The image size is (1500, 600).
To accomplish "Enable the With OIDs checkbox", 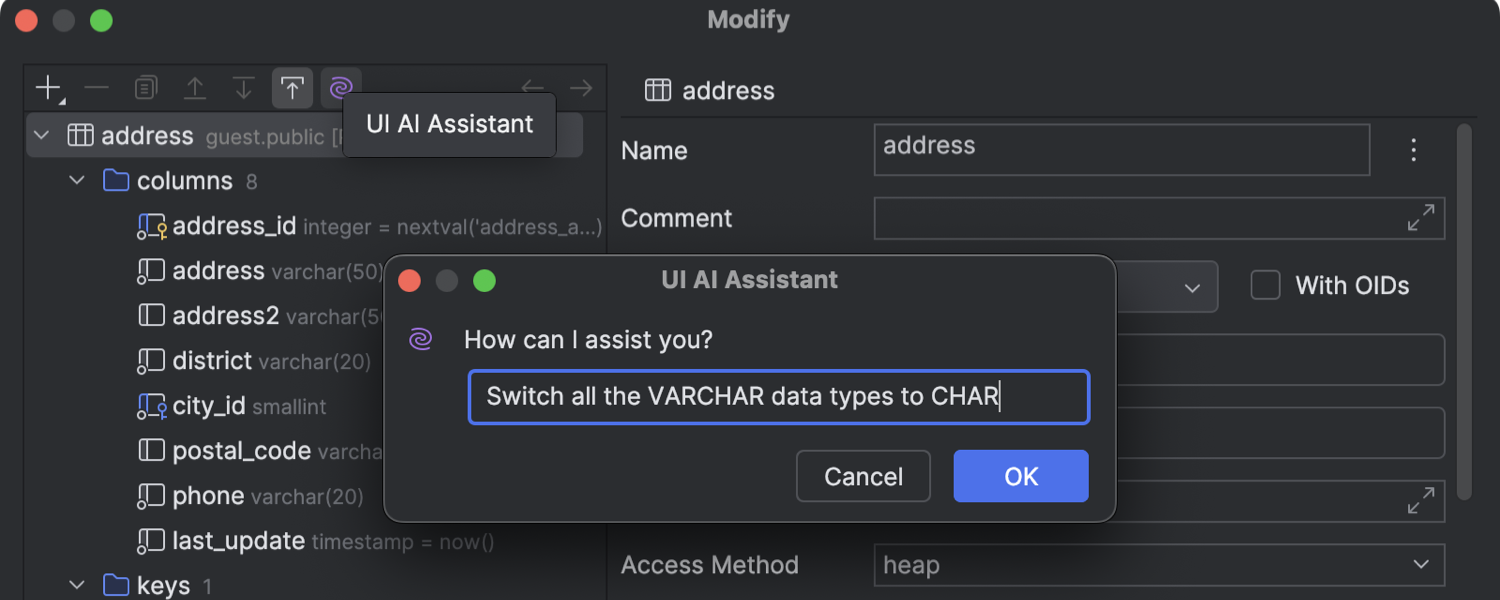I will pyautogui.click(x=1266, y=285).
